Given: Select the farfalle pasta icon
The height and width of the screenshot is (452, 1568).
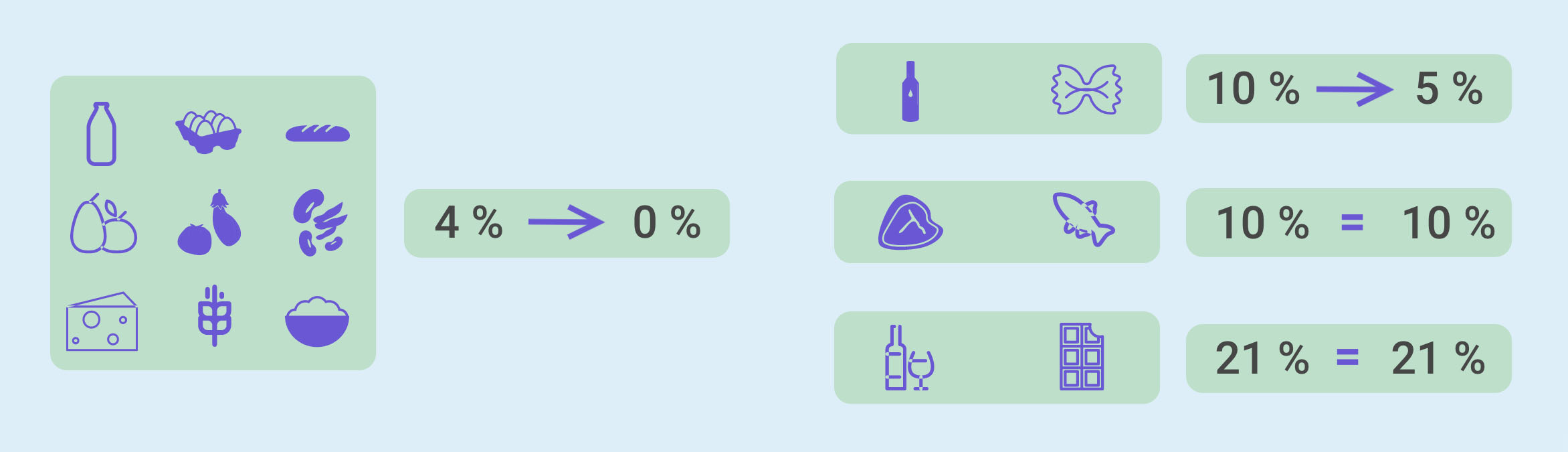Looking at the screenshot, I should [x=1086, y=90].
